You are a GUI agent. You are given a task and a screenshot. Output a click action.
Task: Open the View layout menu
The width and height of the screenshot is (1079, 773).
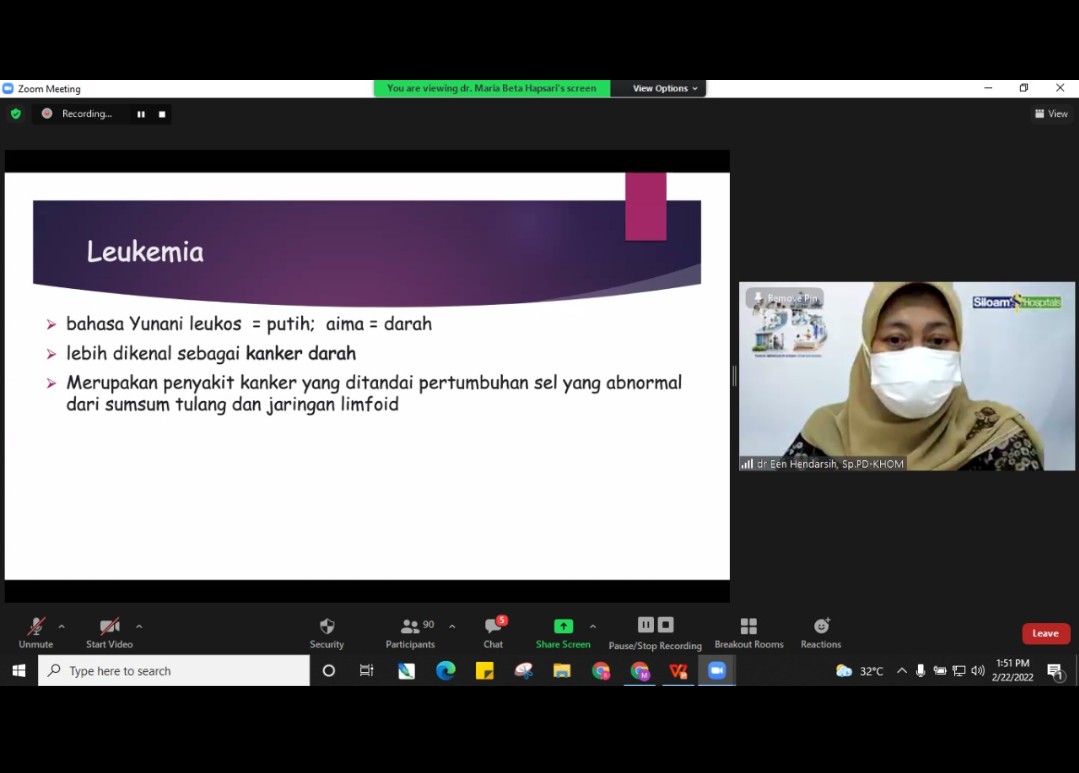tap(1051, 114)
